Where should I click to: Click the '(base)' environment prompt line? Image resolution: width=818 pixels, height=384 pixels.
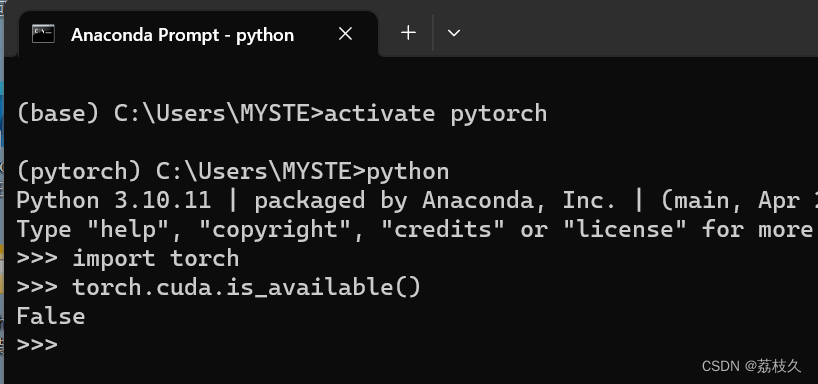click(282, 114)
